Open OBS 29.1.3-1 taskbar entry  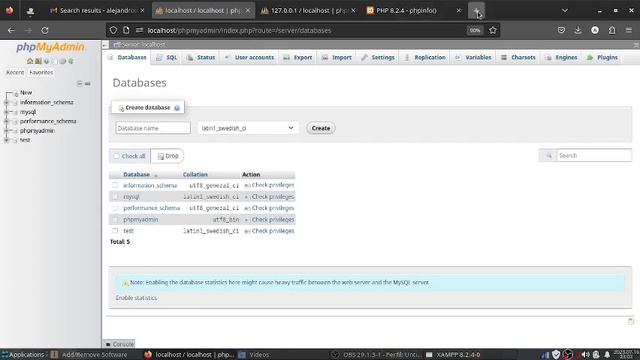[x=376, y=354]
